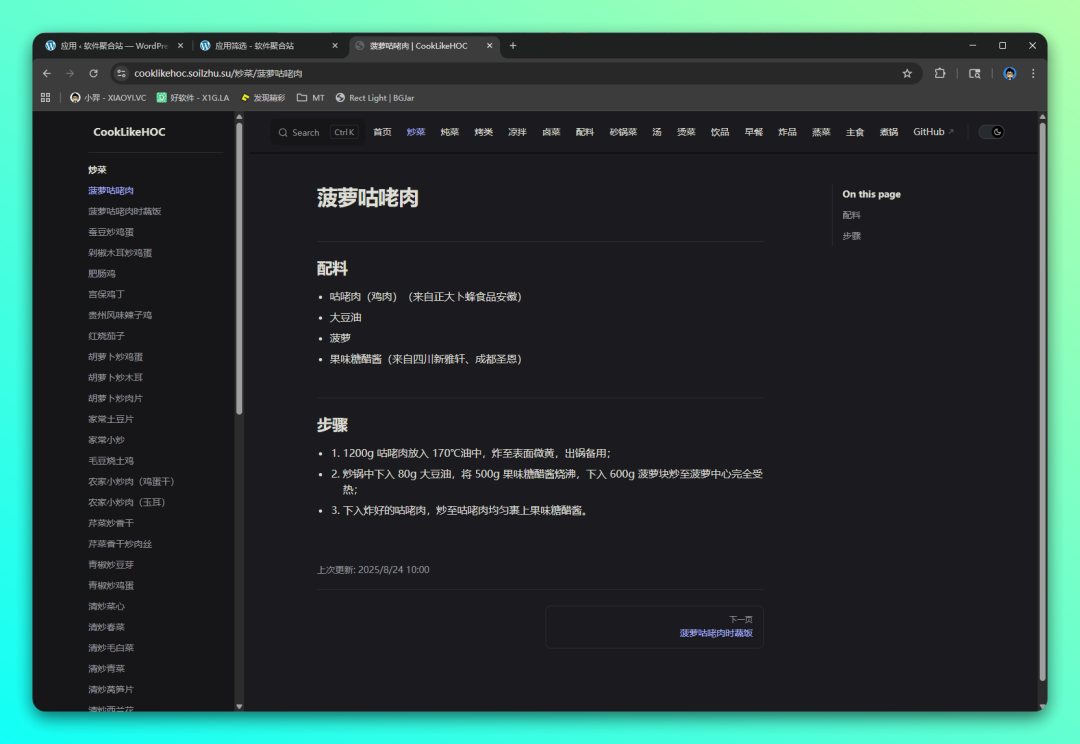
Task: Open the MT bookmarks folder
Action: 311,98
